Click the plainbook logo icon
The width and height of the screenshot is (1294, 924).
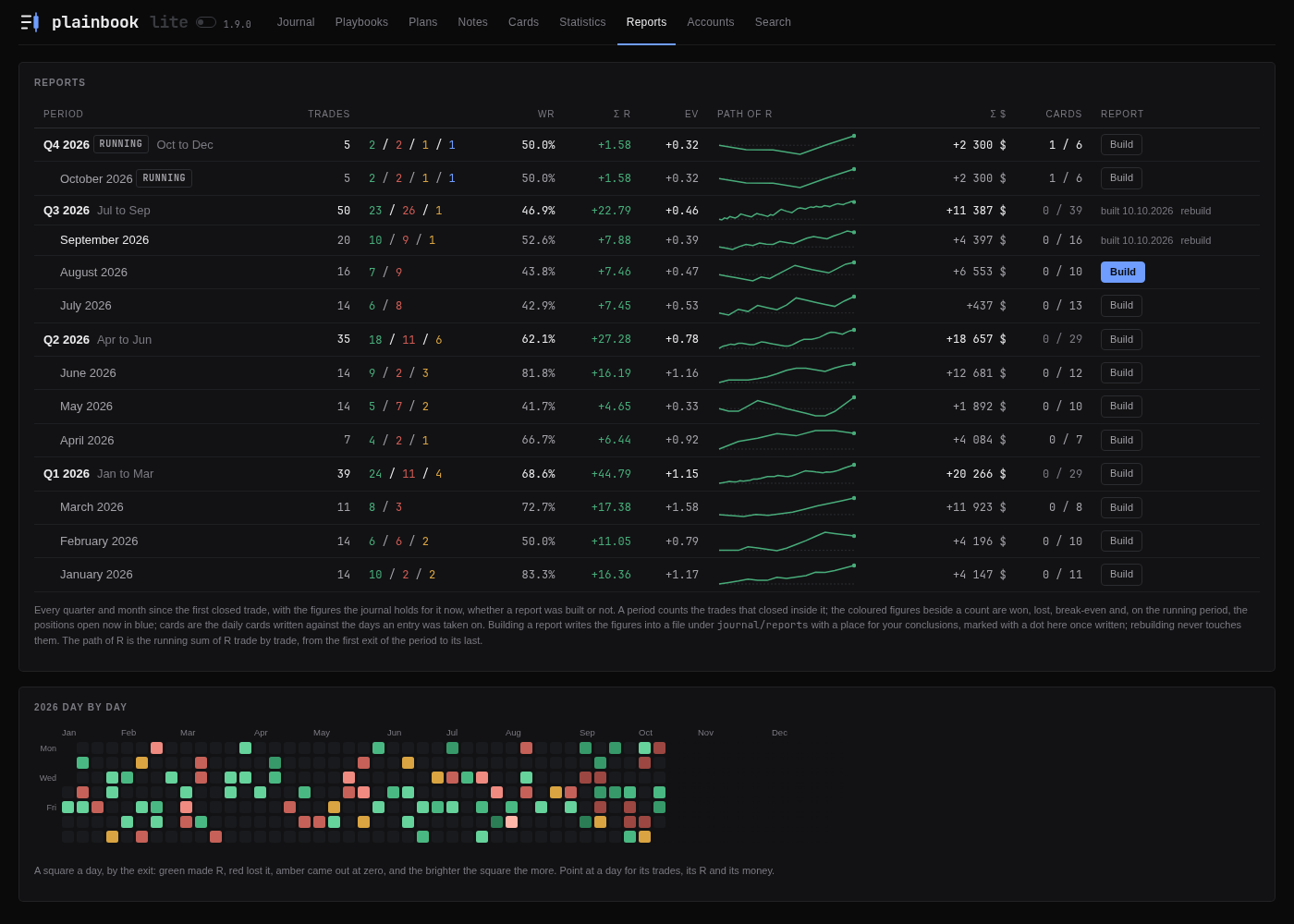[x=30, y=22]
